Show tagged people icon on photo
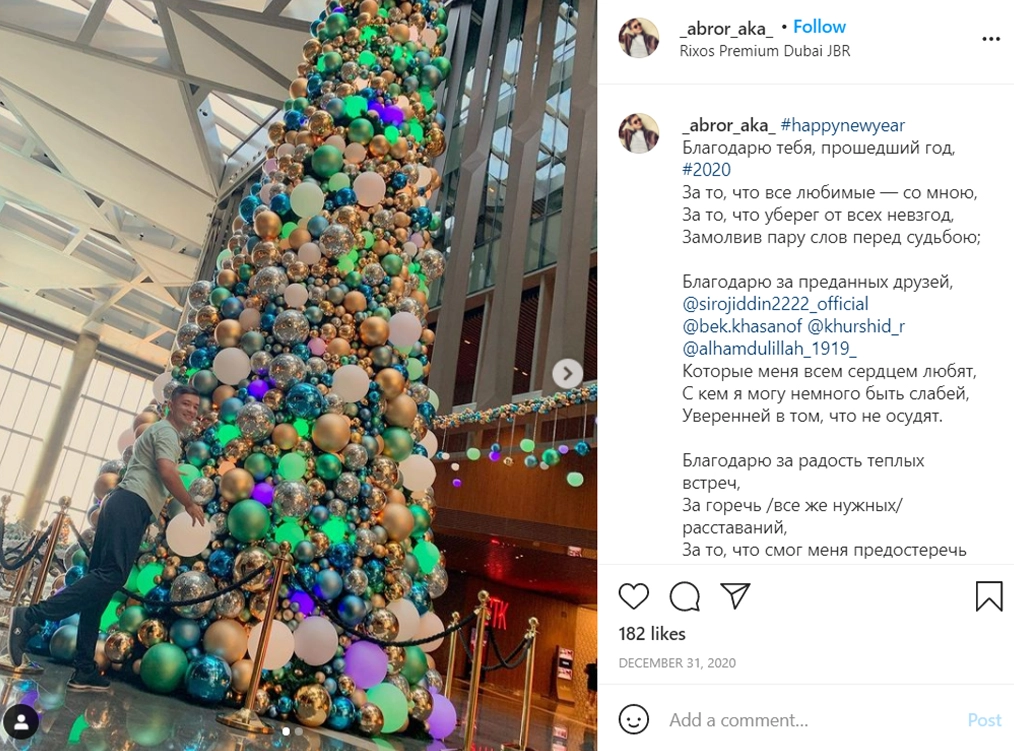This screenshot has height=751, width=1014. (x=21, y=722)
